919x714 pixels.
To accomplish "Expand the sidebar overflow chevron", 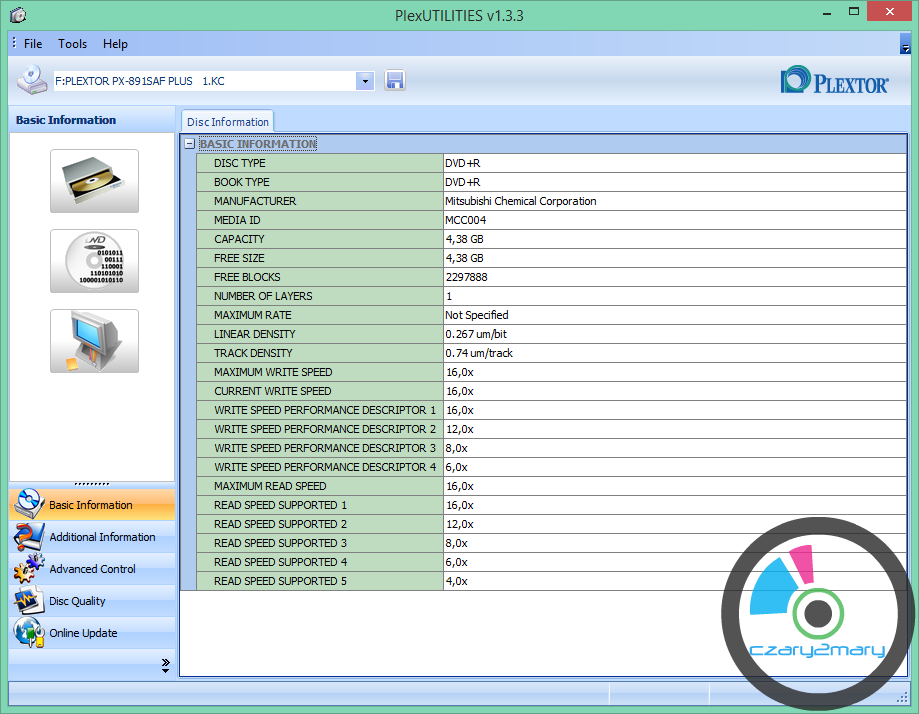I will point(165,665).
